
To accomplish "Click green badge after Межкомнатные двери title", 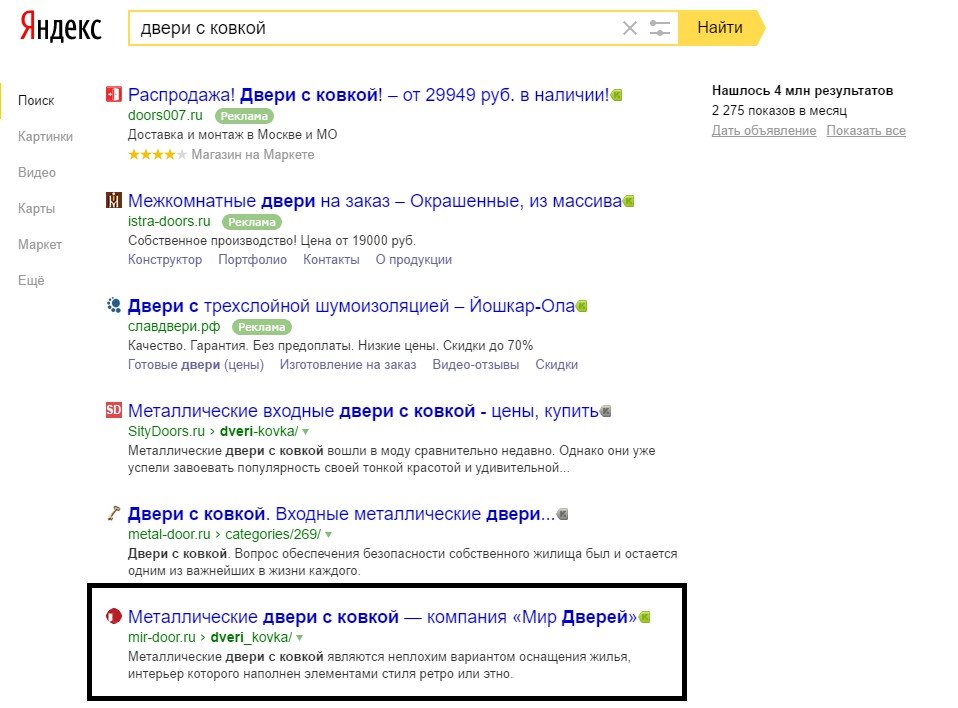I will (629, 201).
